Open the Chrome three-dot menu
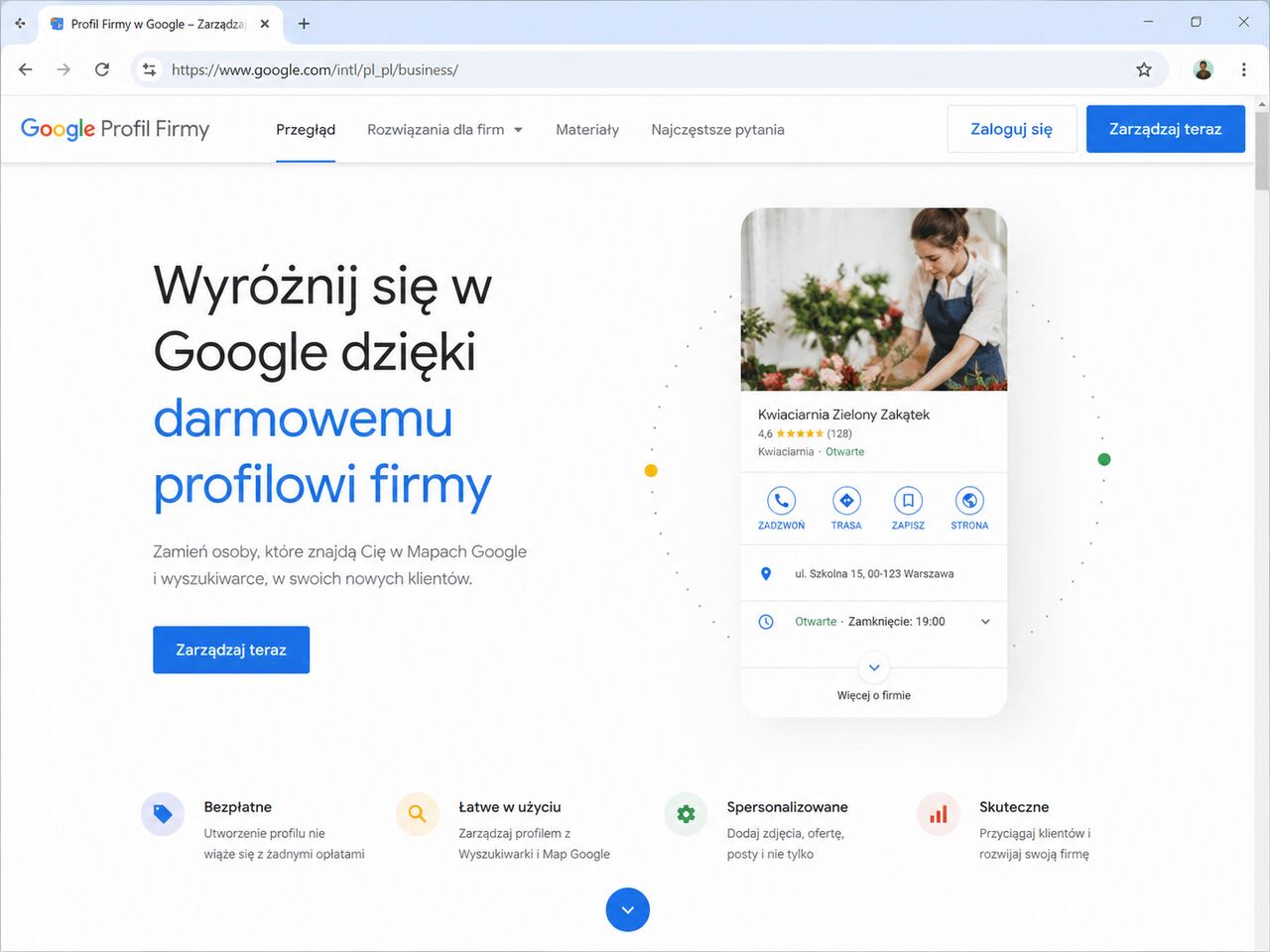The height and width of the screenshot is (952, 1270). pyautogui.click(x=1244, y=69)
